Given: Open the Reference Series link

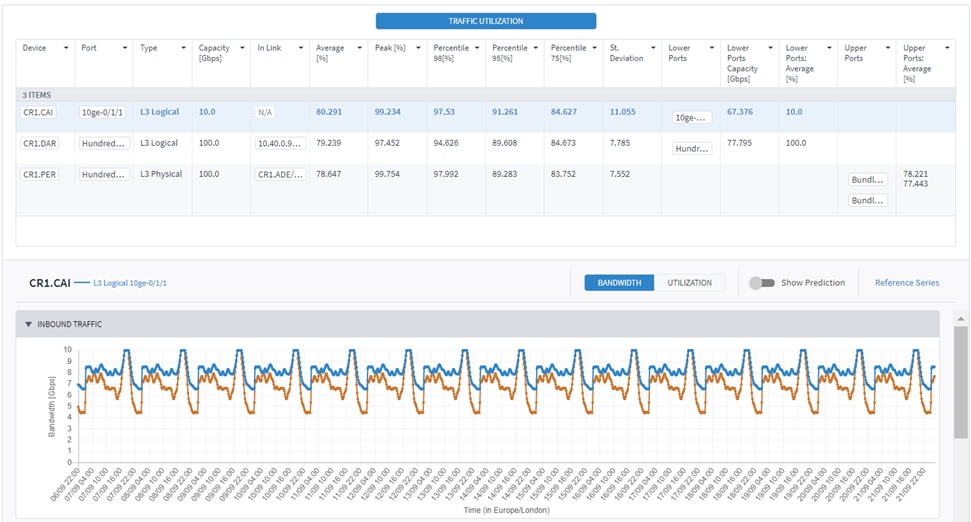Looking at the screenshot, I should [906, 283].
